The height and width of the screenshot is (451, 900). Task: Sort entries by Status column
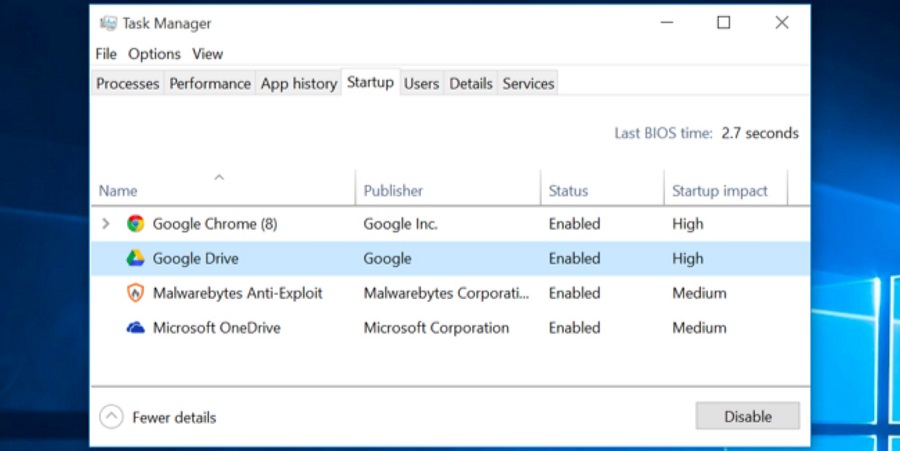tap(568, 190)
